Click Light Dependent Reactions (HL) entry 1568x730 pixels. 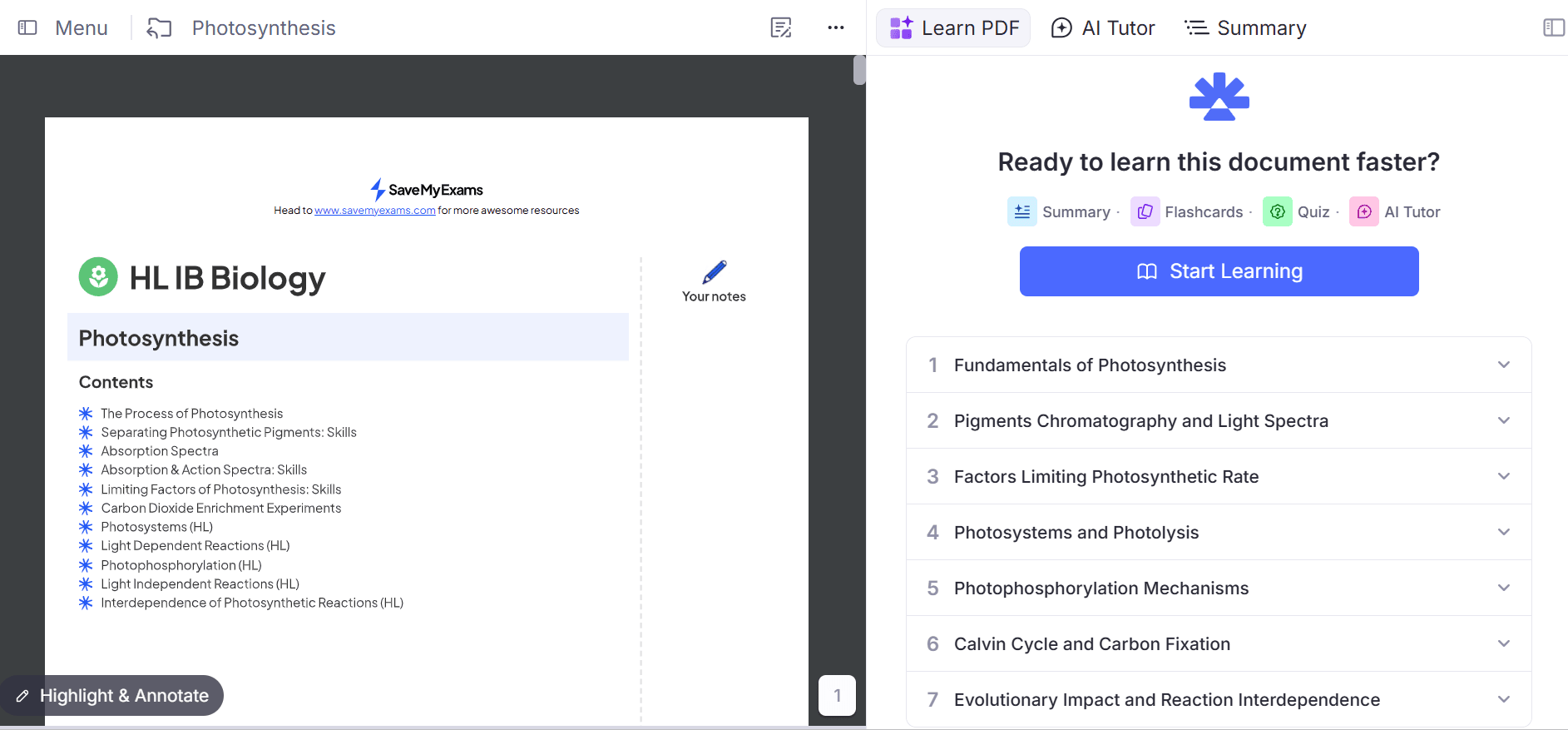tap(195, 545)
